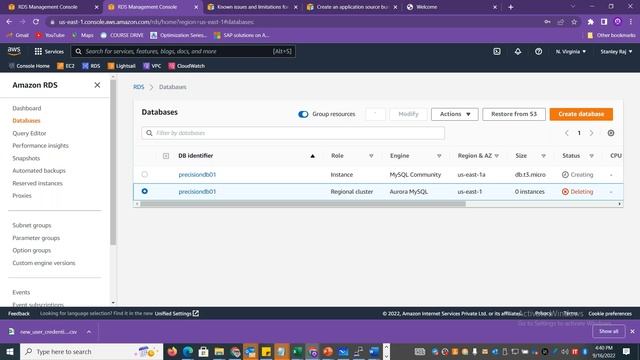Open the precisiondb01 Regional cluster link
The image size is (640, 360).
point(197,191)
